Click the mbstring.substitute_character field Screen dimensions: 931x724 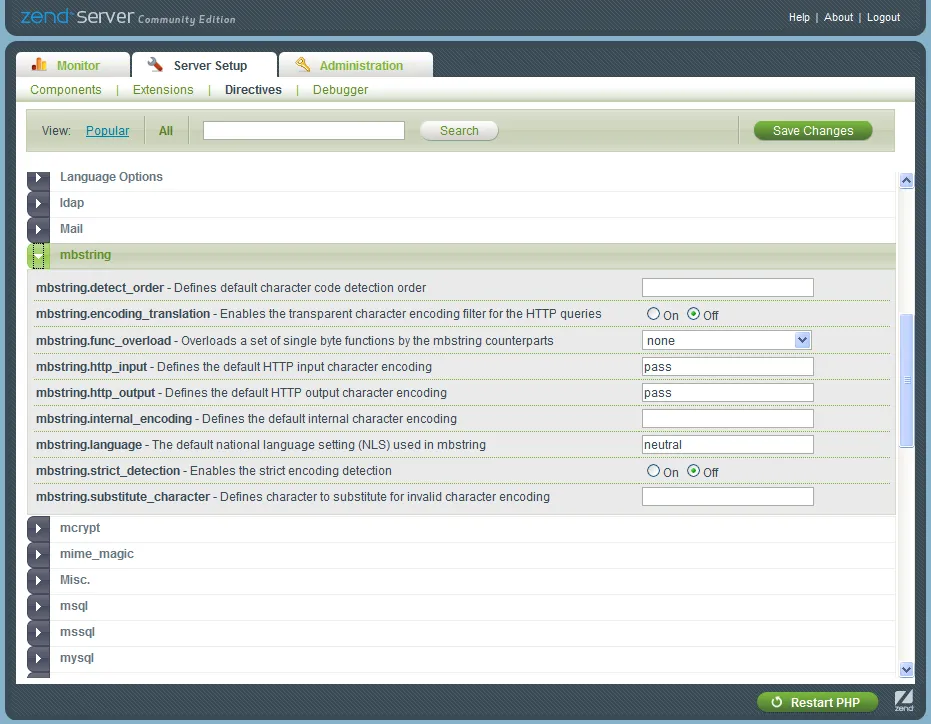727,497
